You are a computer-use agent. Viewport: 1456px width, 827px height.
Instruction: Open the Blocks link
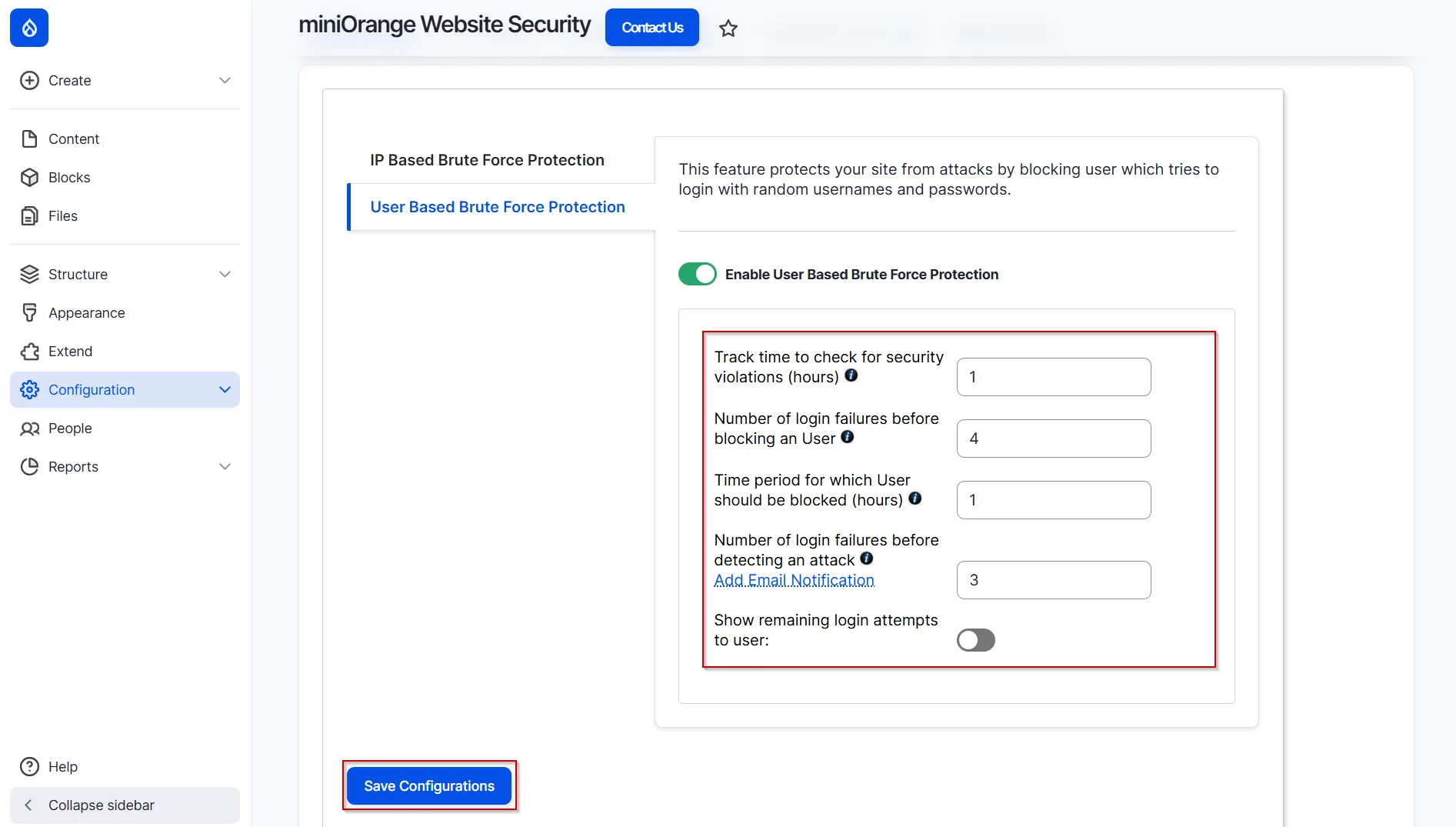(125, 178)
